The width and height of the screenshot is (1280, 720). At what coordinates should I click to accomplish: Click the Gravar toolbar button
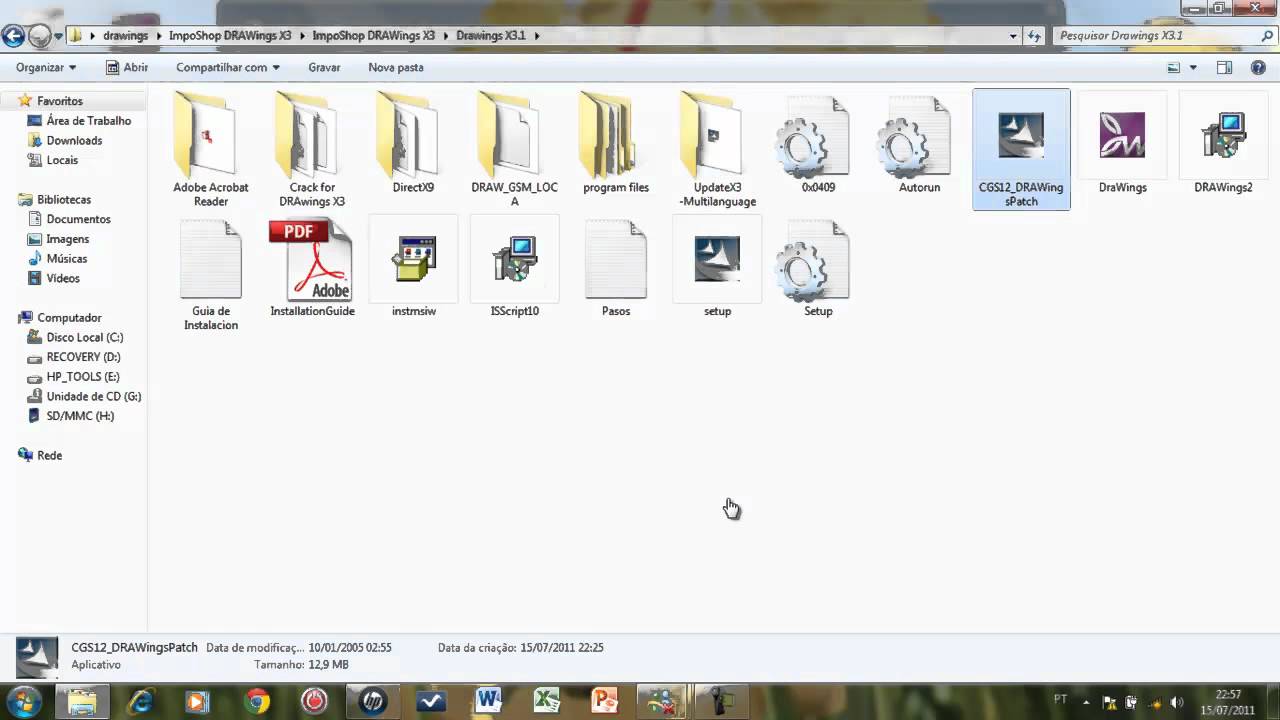click(324, 67)
